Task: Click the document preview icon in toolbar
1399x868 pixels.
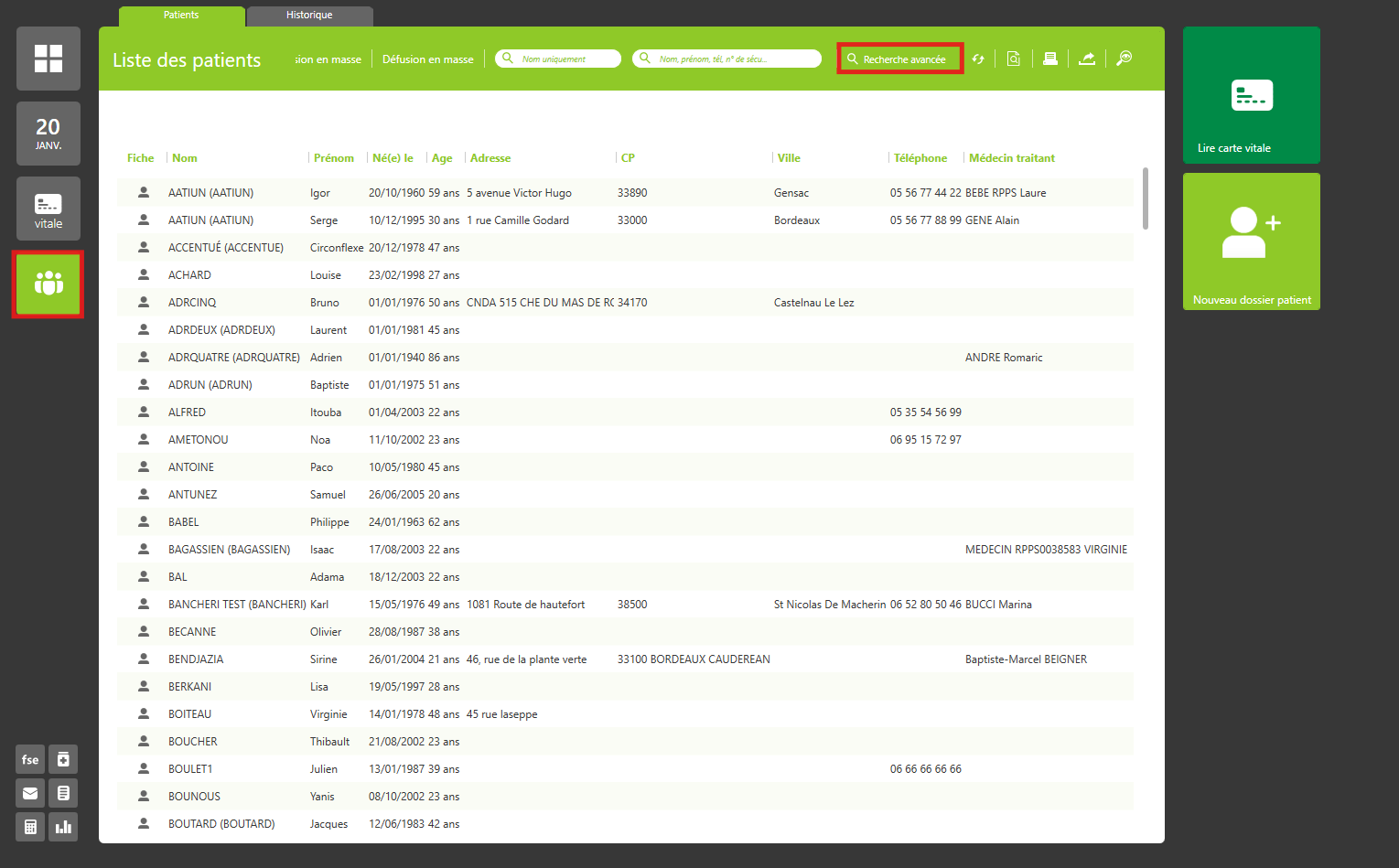Action: [1014, 59]
